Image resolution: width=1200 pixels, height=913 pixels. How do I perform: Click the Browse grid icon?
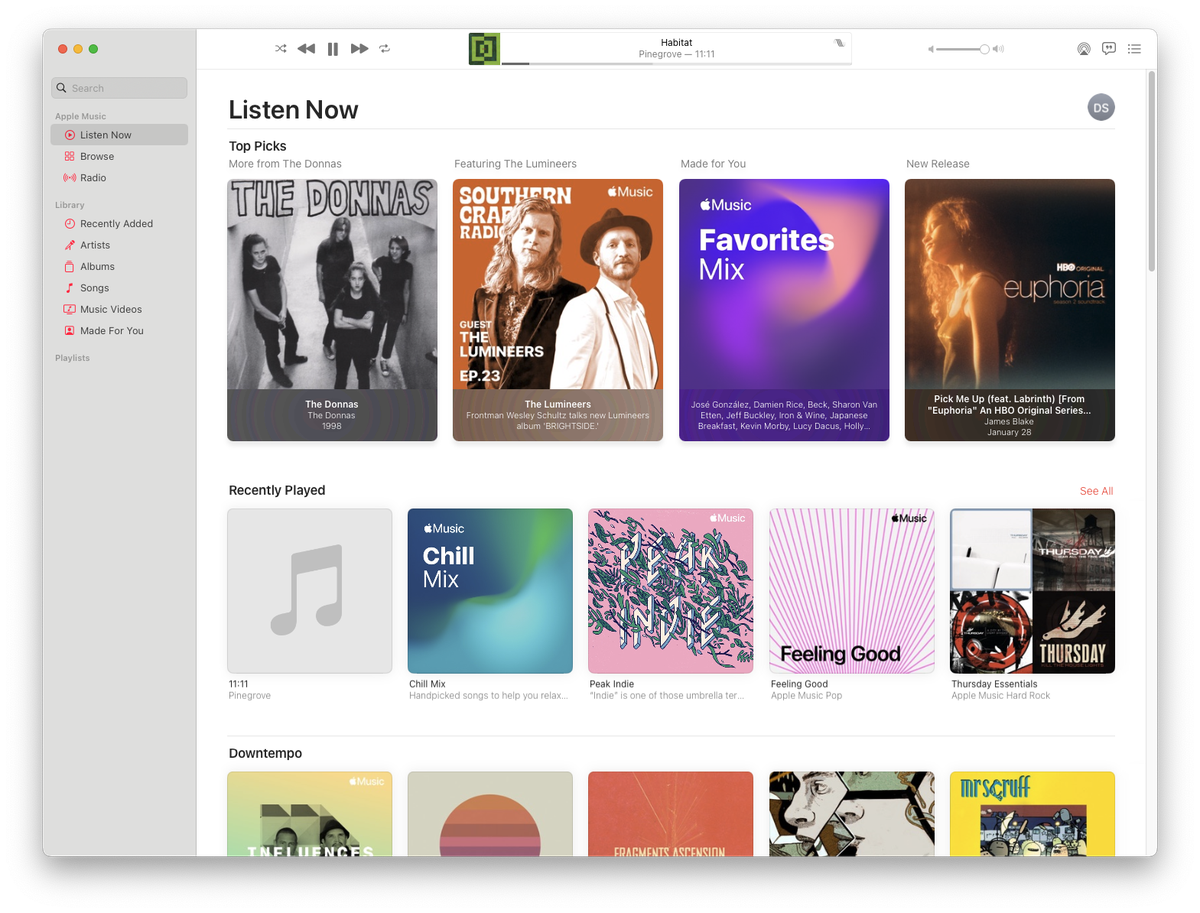(69, 156)
